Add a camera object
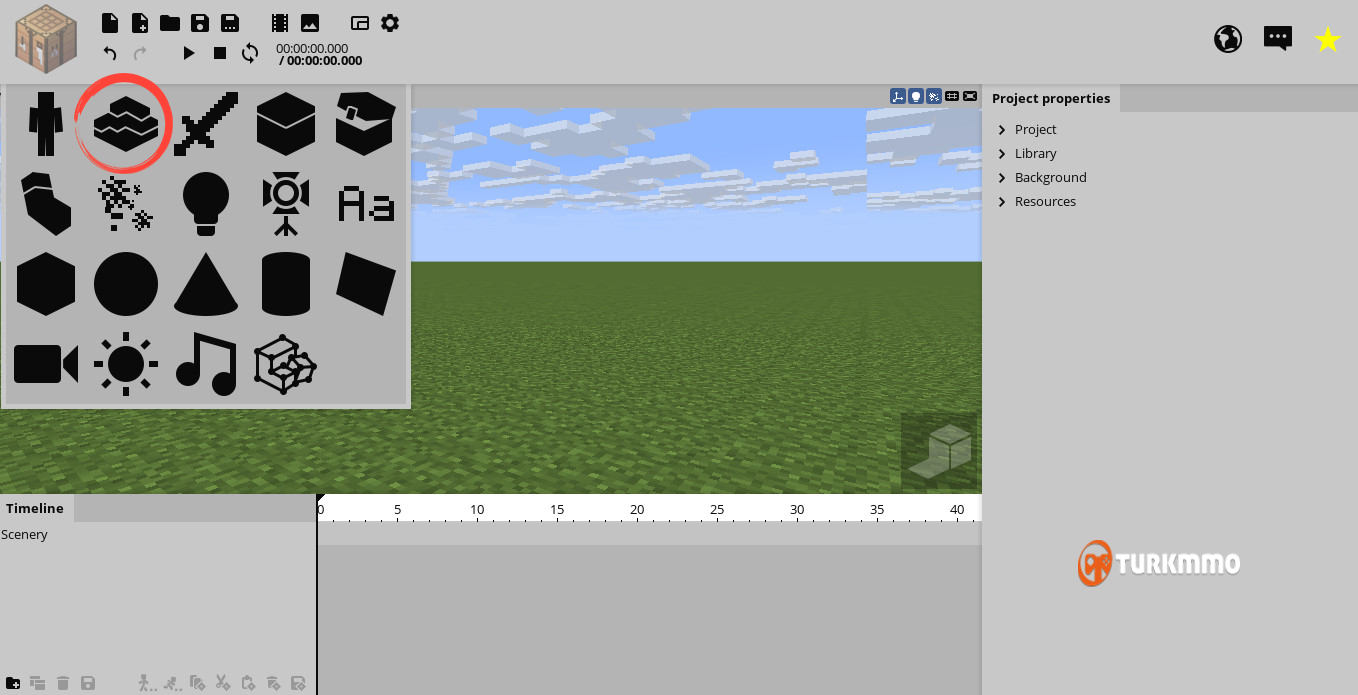This screenshot has width=1358, height=695. click(x=46, y=364)
